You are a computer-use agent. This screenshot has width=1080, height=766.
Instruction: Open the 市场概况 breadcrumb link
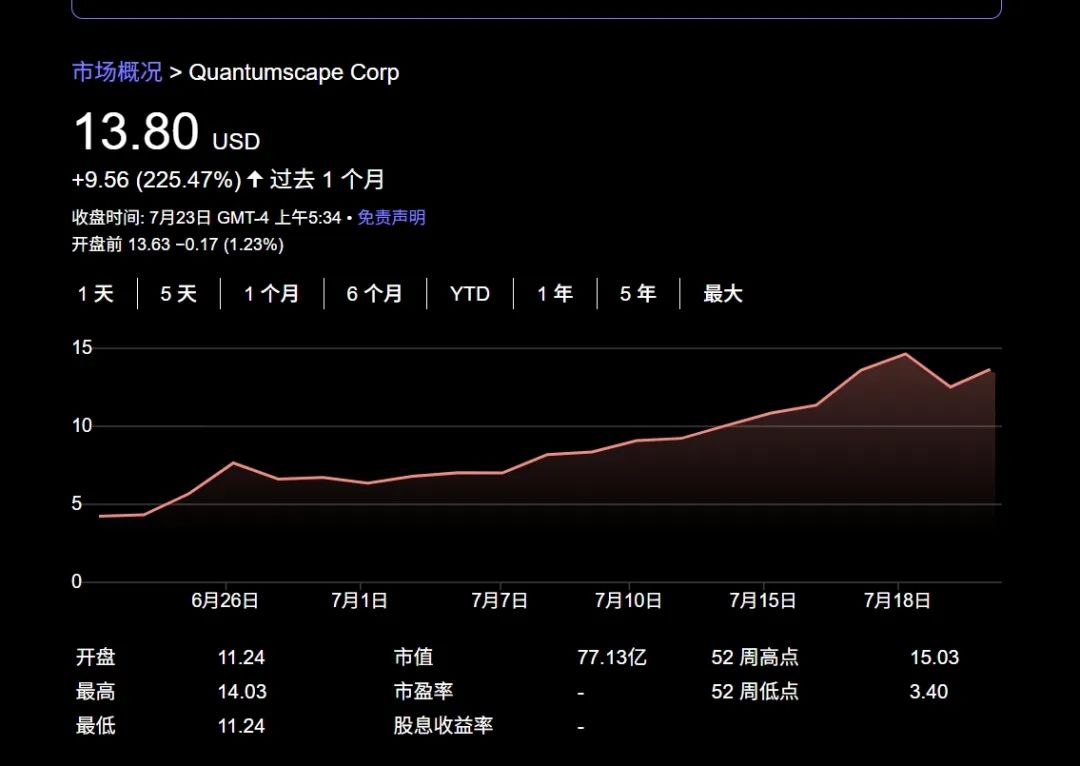click(x=117, y=72)
